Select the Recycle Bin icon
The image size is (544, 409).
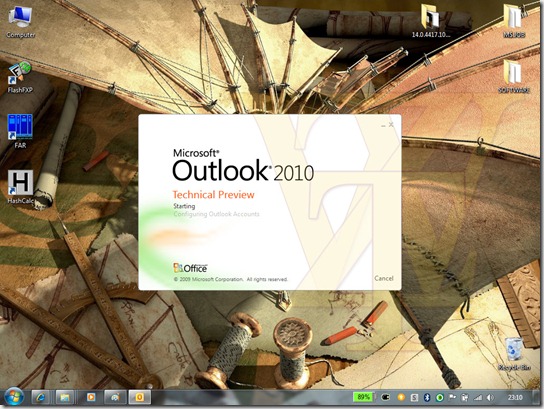514,354
